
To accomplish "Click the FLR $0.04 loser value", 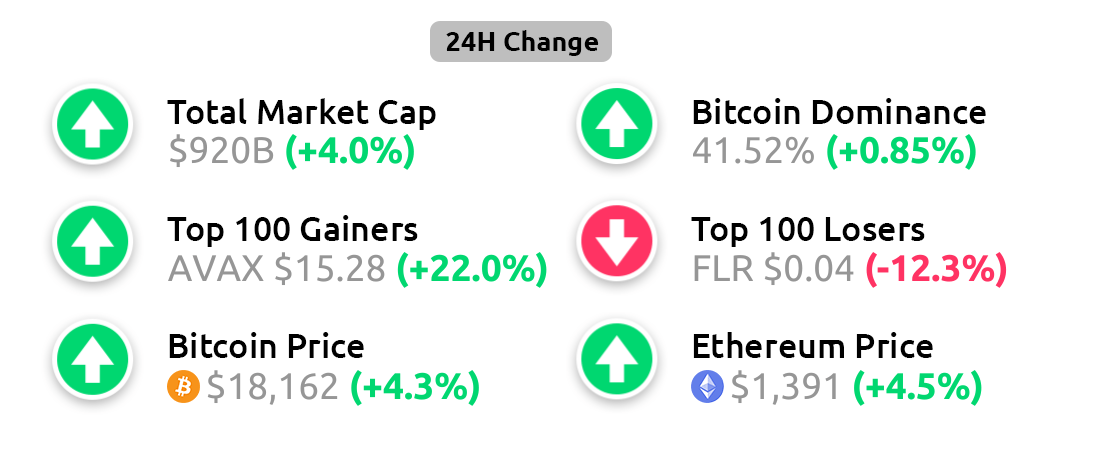I will coord(773,269).
